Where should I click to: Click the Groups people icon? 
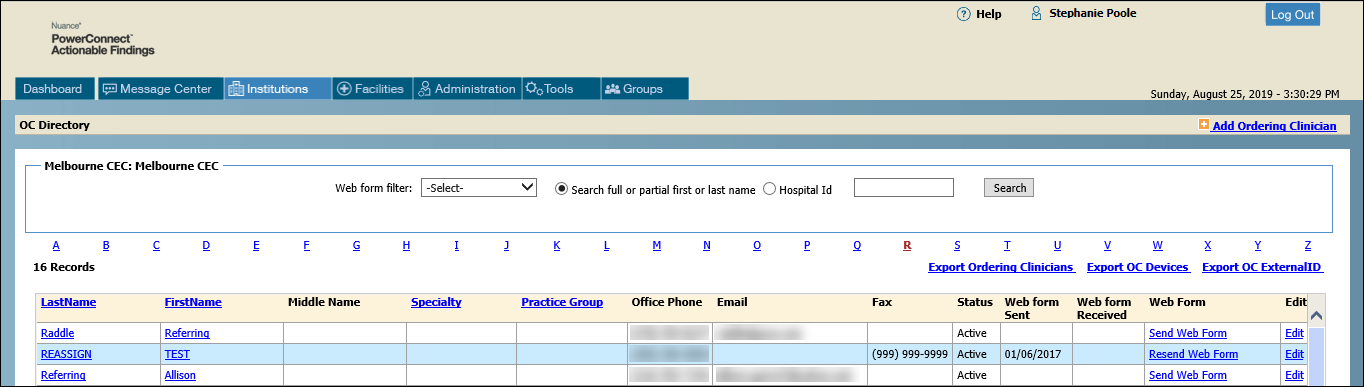point(612,89)
